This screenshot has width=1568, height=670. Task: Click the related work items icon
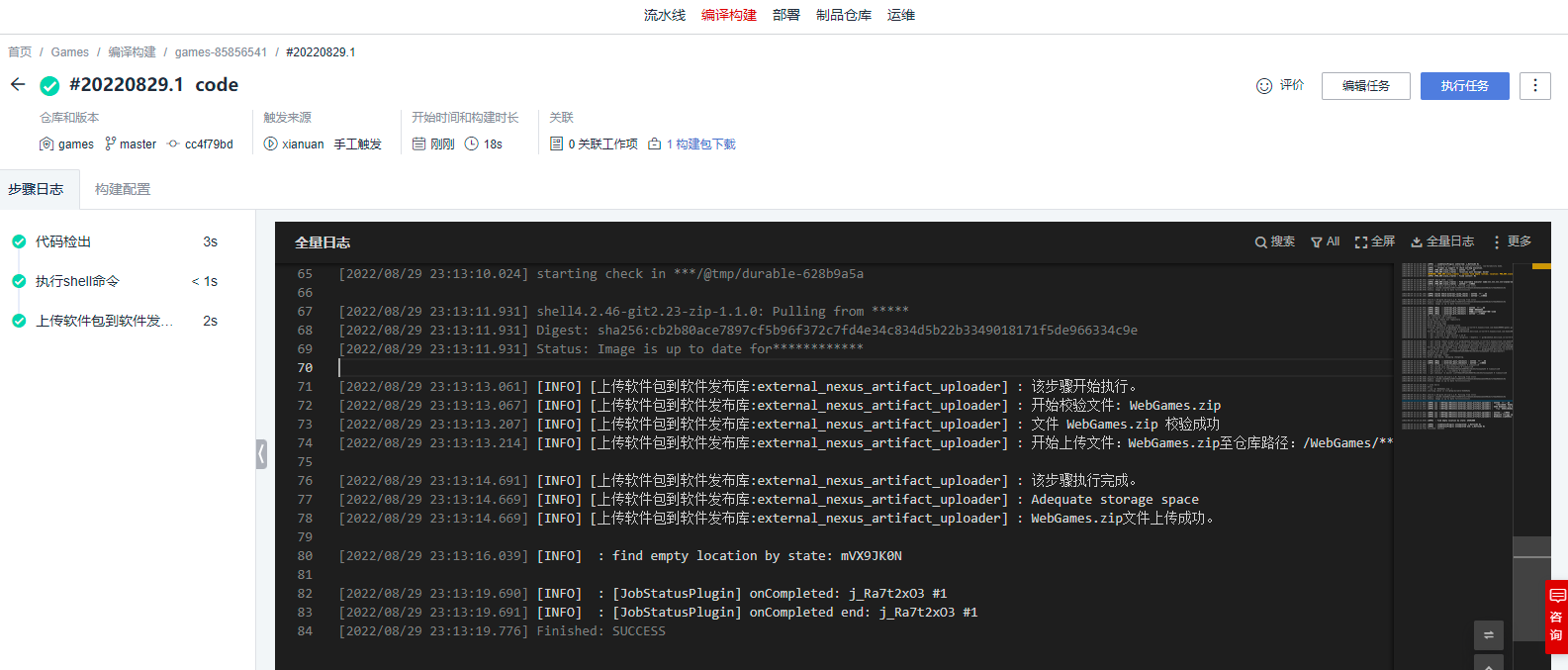click(x=556, y=144)
